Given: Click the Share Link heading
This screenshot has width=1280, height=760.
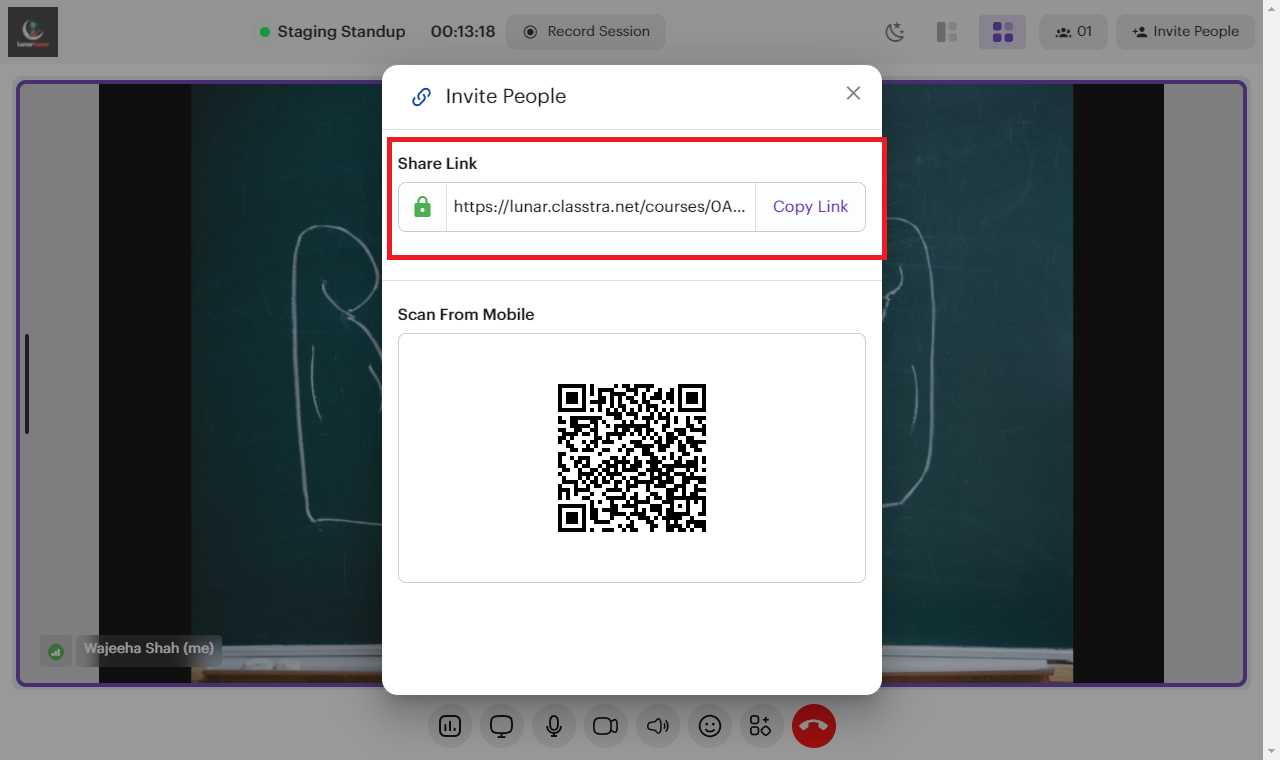Looking at the screenshot, I should click(x=438, y=164).
